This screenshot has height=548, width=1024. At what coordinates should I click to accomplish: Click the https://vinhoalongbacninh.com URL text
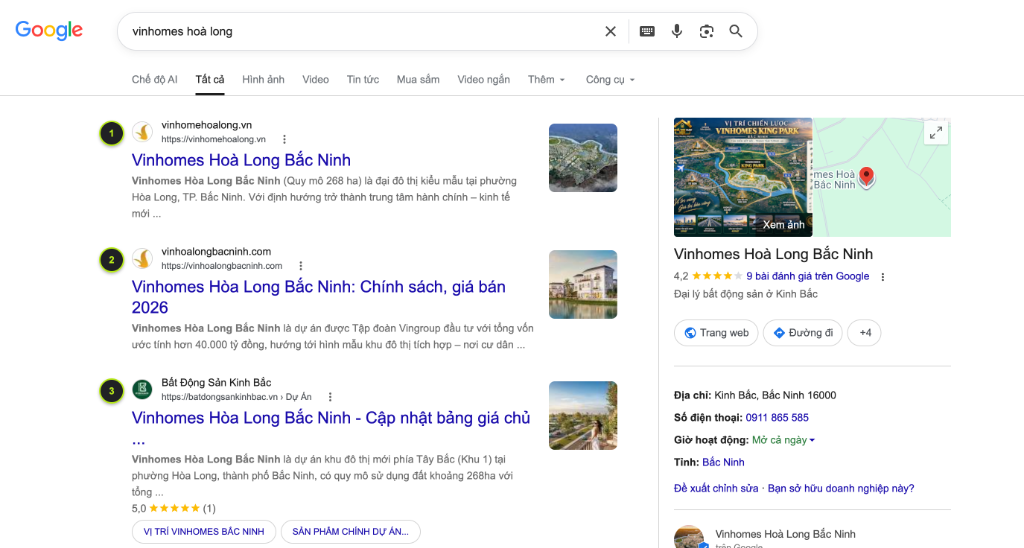click(x=221, y=266)
